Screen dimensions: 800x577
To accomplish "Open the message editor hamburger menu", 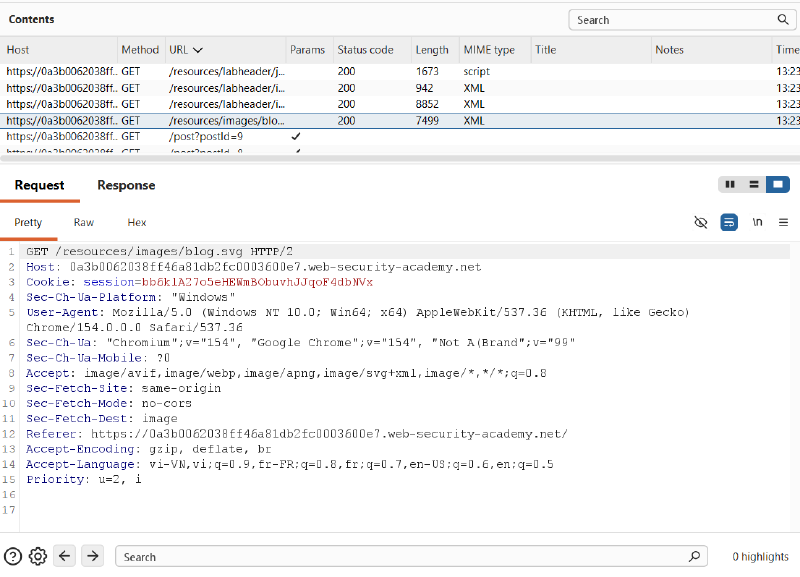I will point(783,222).
